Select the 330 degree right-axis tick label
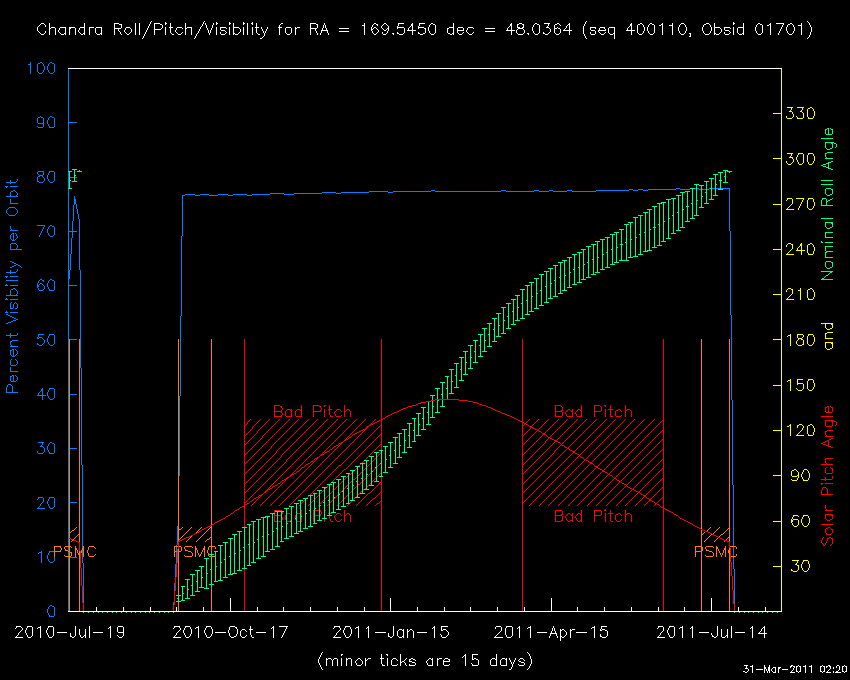850x680 pixels. pyautogui.click(x=802, y=114)
